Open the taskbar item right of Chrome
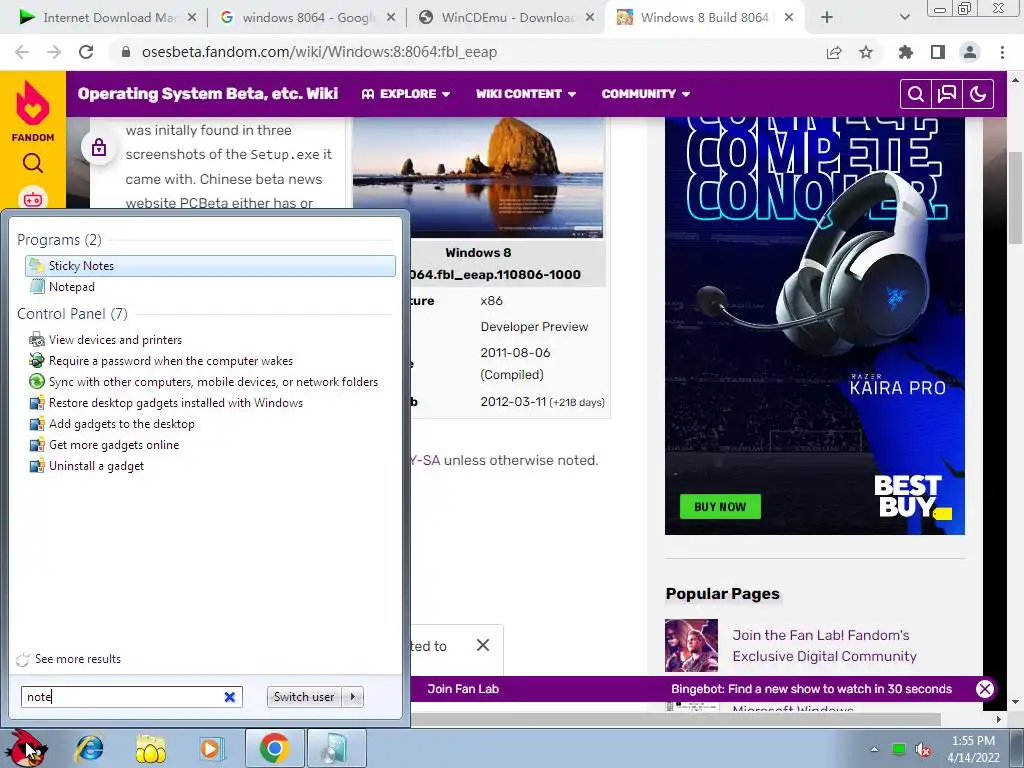Viewport: 1024px width, 768px height. [336, 748]
